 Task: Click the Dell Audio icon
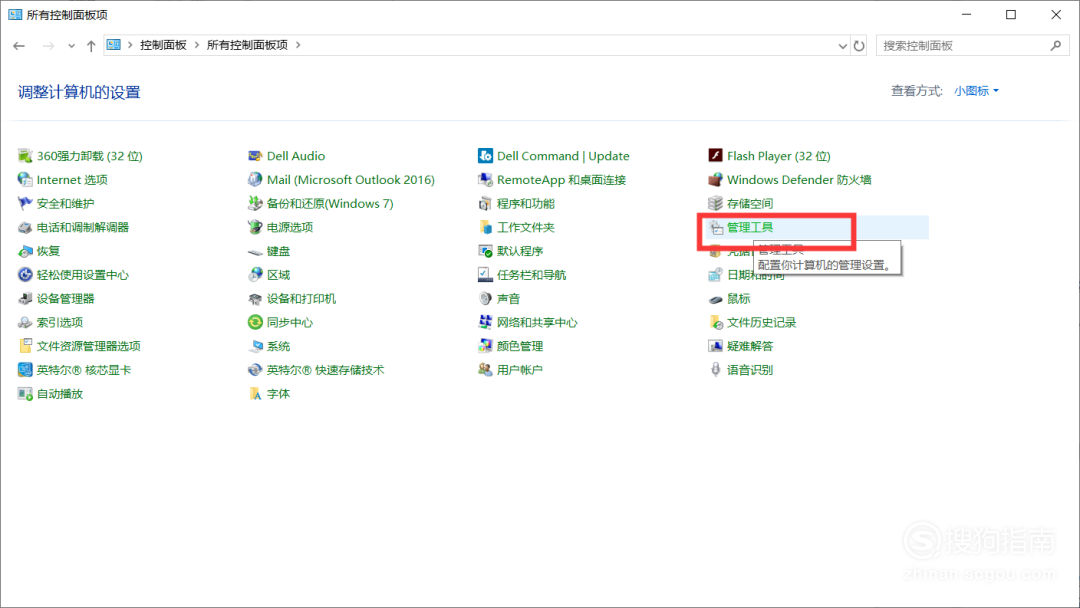[255, 156]
